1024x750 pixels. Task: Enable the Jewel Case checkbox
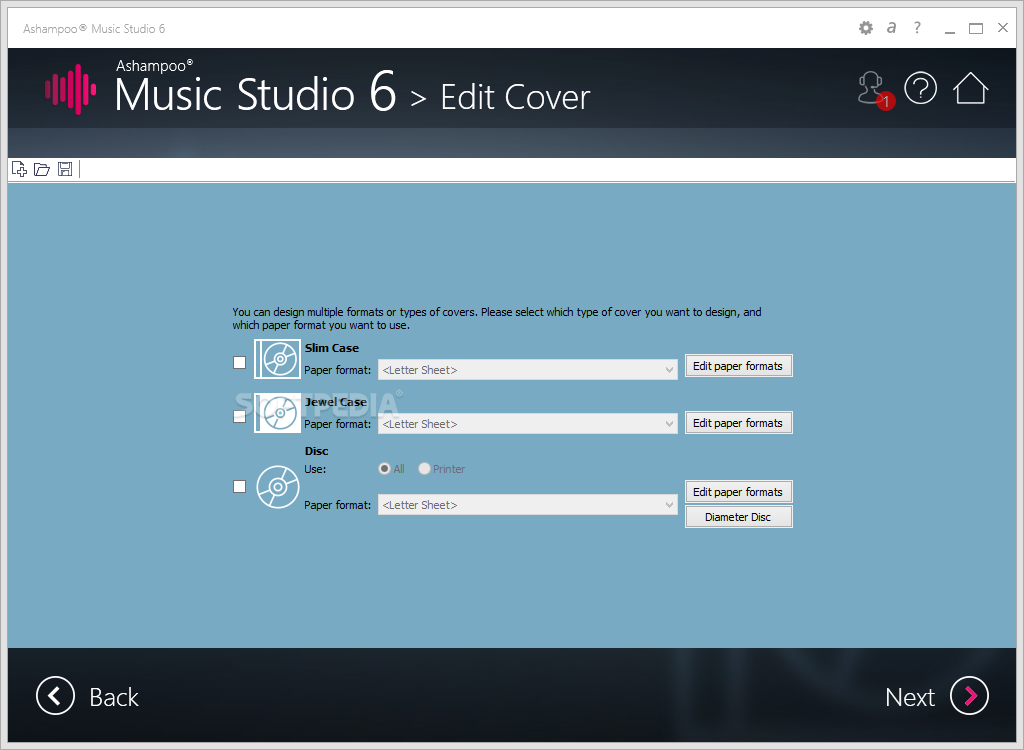point(240,417)
